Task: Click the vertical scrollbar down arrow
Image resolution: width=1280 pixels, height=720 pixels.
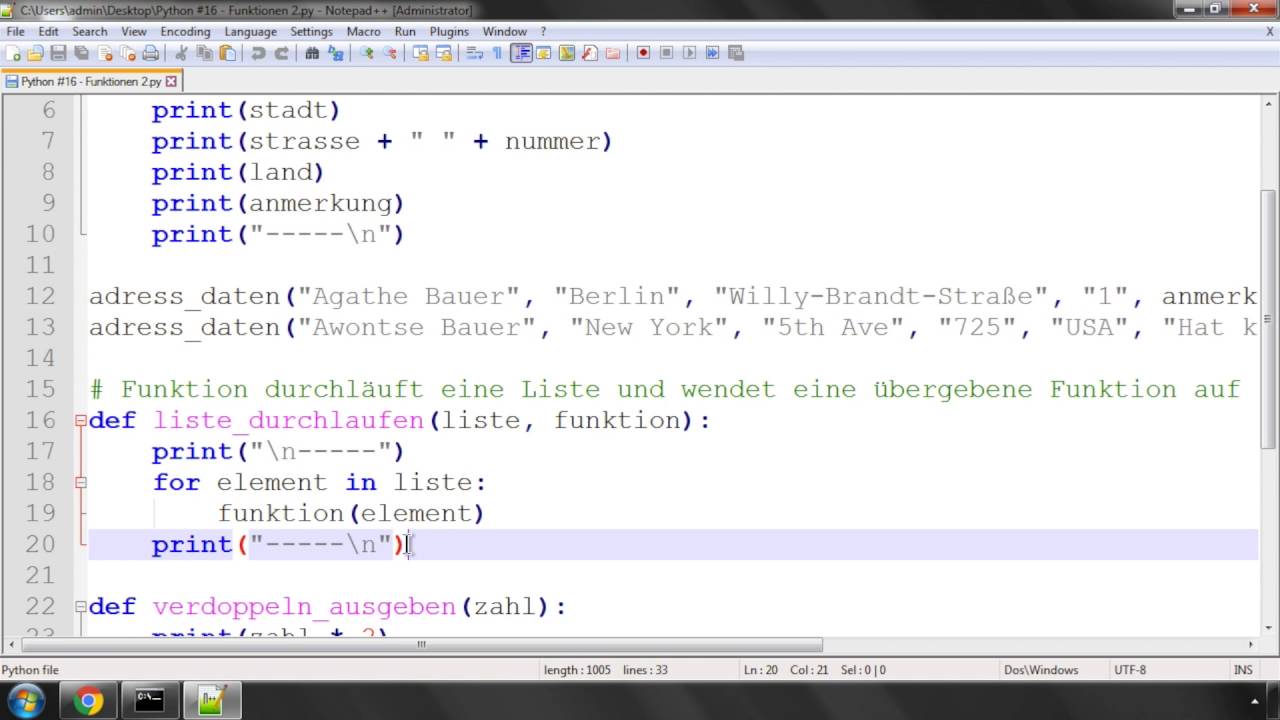Action: pos(1269,627)
